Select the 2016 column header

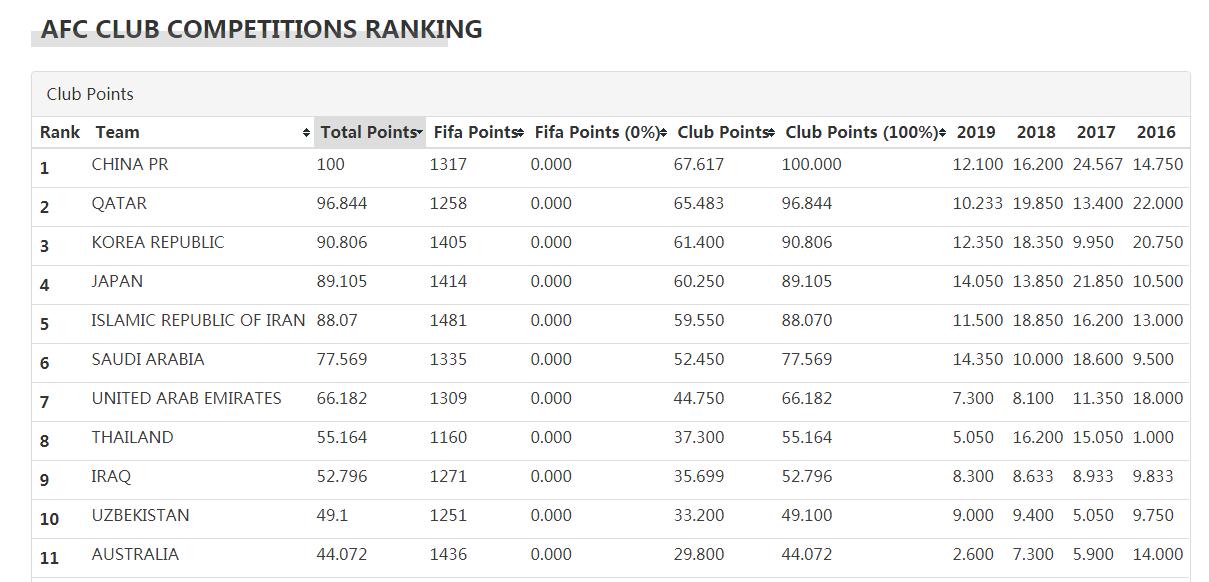[x=1156, y=132]
